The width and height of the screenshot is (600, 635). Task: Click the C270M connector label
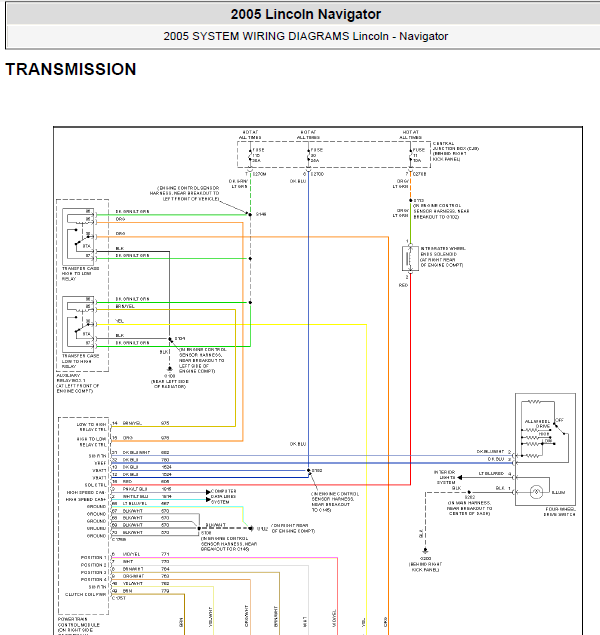[x=260, y=174]
